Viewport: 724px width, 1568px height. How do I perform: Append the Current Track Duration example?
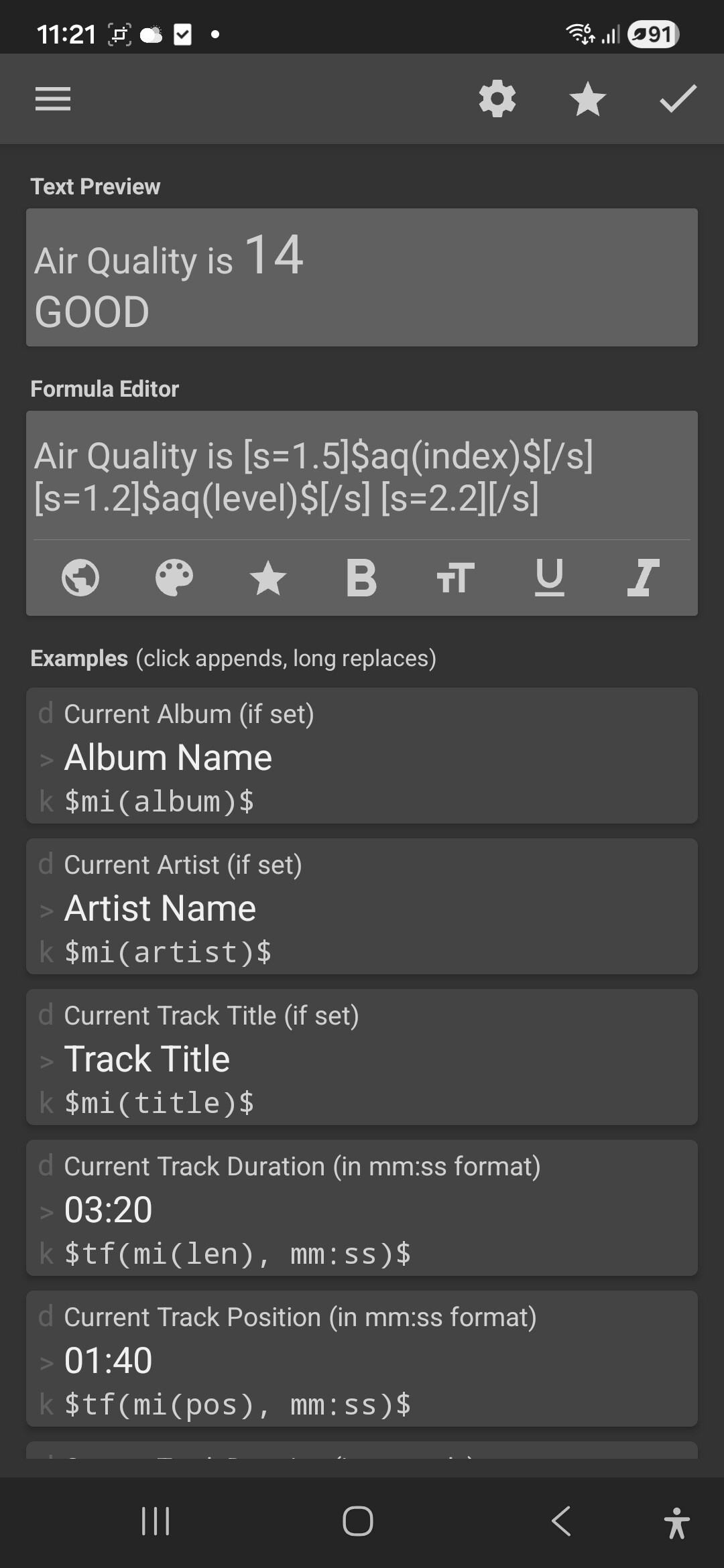click(361, 1208)
